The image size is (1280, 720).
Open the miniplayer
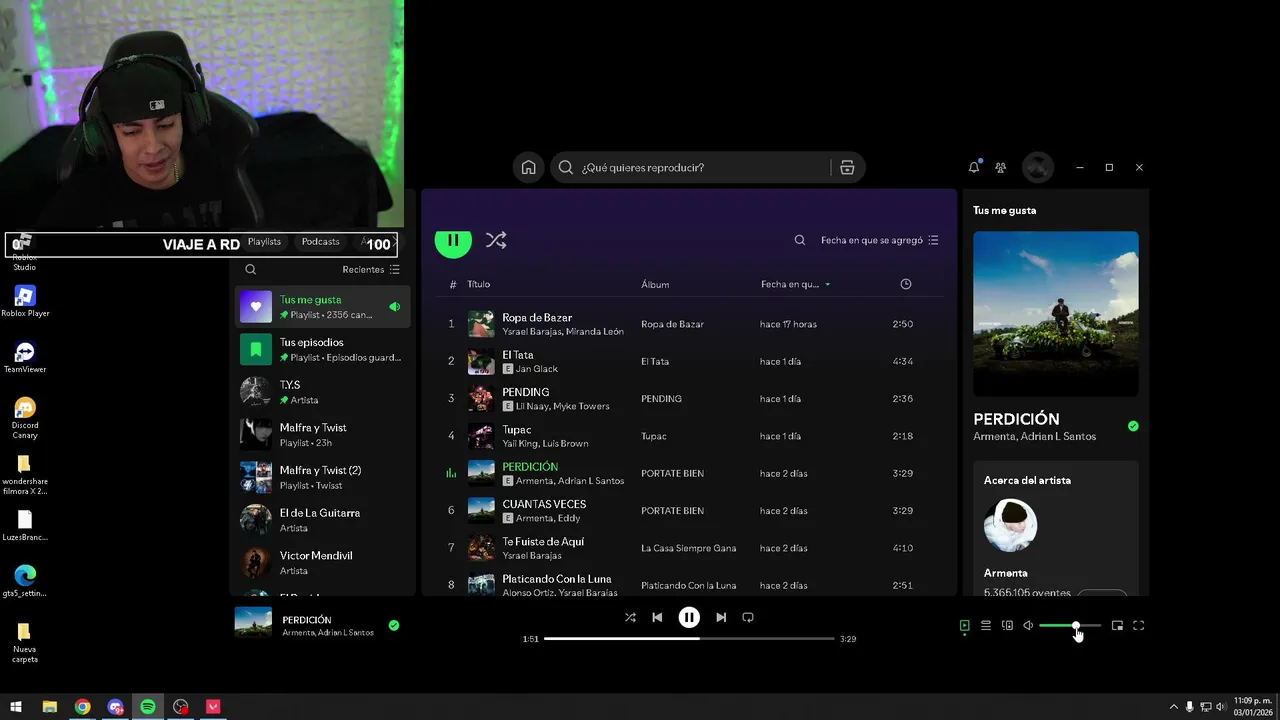point(1117,625)
